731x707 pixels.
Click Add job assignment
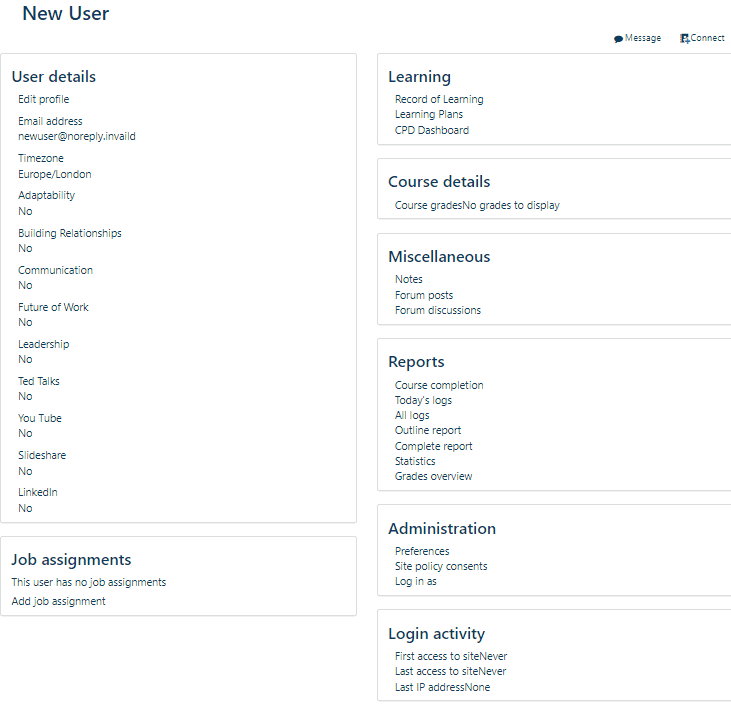coord(58,601)
